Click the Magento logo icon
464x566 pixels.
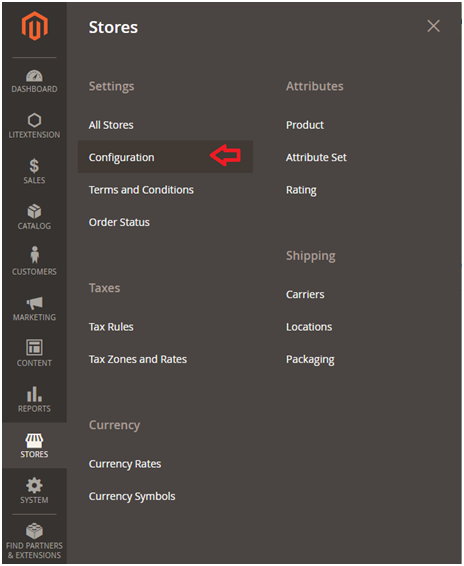(34, 26)
